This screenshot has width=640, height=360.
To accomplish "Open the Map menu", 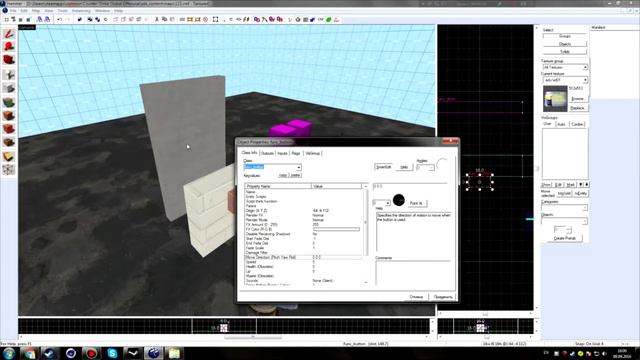I will coord(36,11).
